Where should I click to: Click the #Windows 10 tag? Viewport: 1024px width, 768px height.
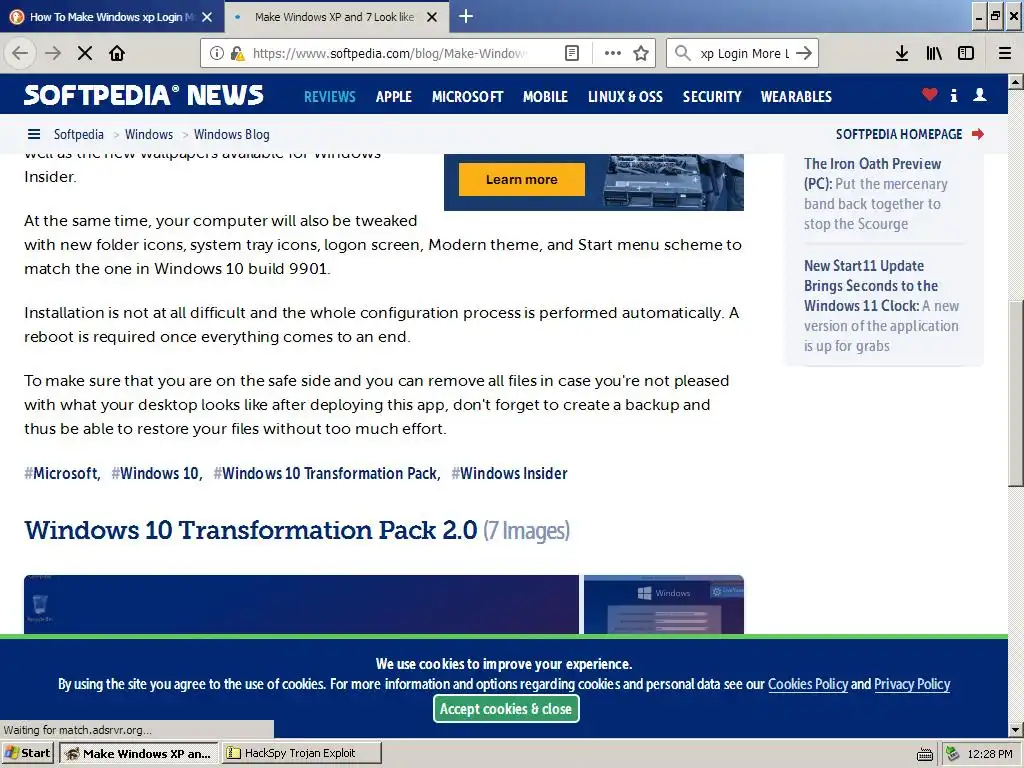pos(157,473)
